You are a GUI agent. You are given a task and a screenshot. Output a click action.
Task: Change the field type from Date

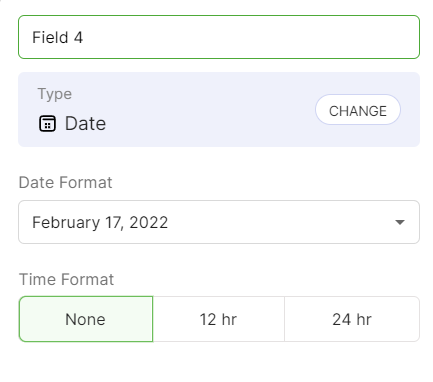(358, 110)
